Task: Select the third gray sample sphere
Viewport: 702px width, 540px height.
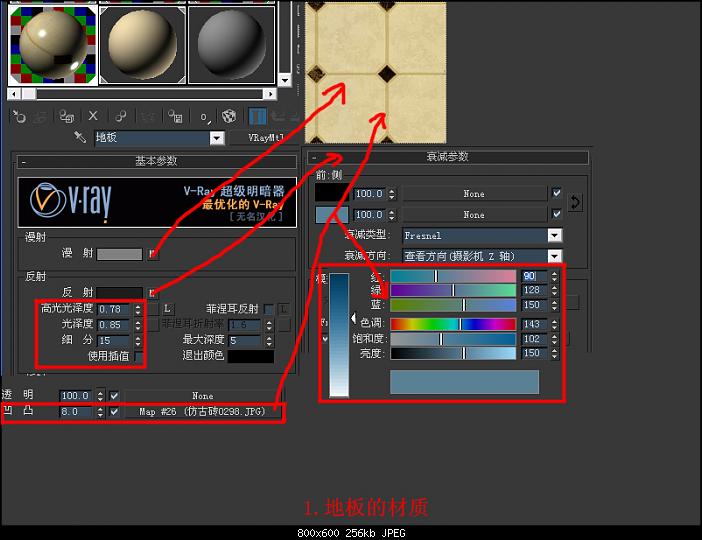Action: (x=231, y=45)
